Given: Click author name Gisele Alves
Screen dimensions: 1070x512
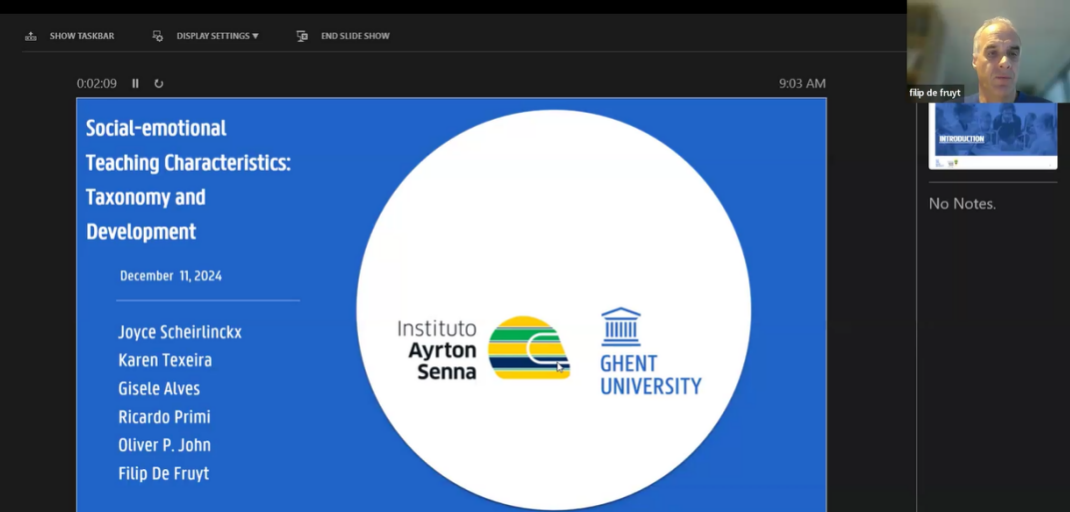Looking at the screenshot, I should (x=159, y=388).
